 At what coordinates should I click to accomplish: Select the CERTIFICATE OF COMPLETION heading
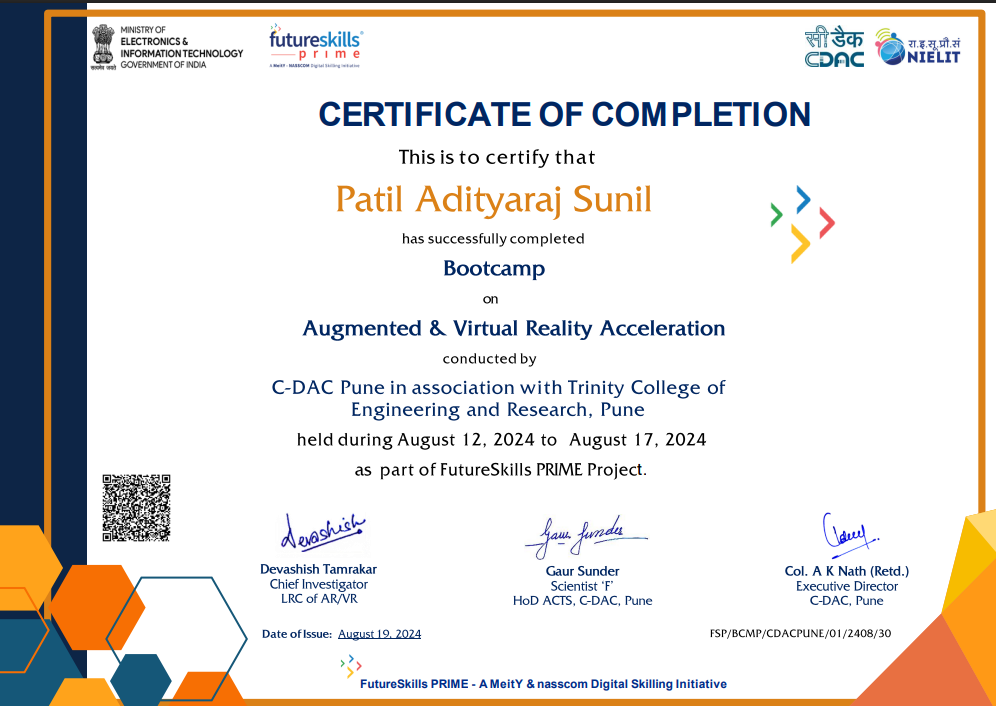pyautogui.click(x=563, y=114)
